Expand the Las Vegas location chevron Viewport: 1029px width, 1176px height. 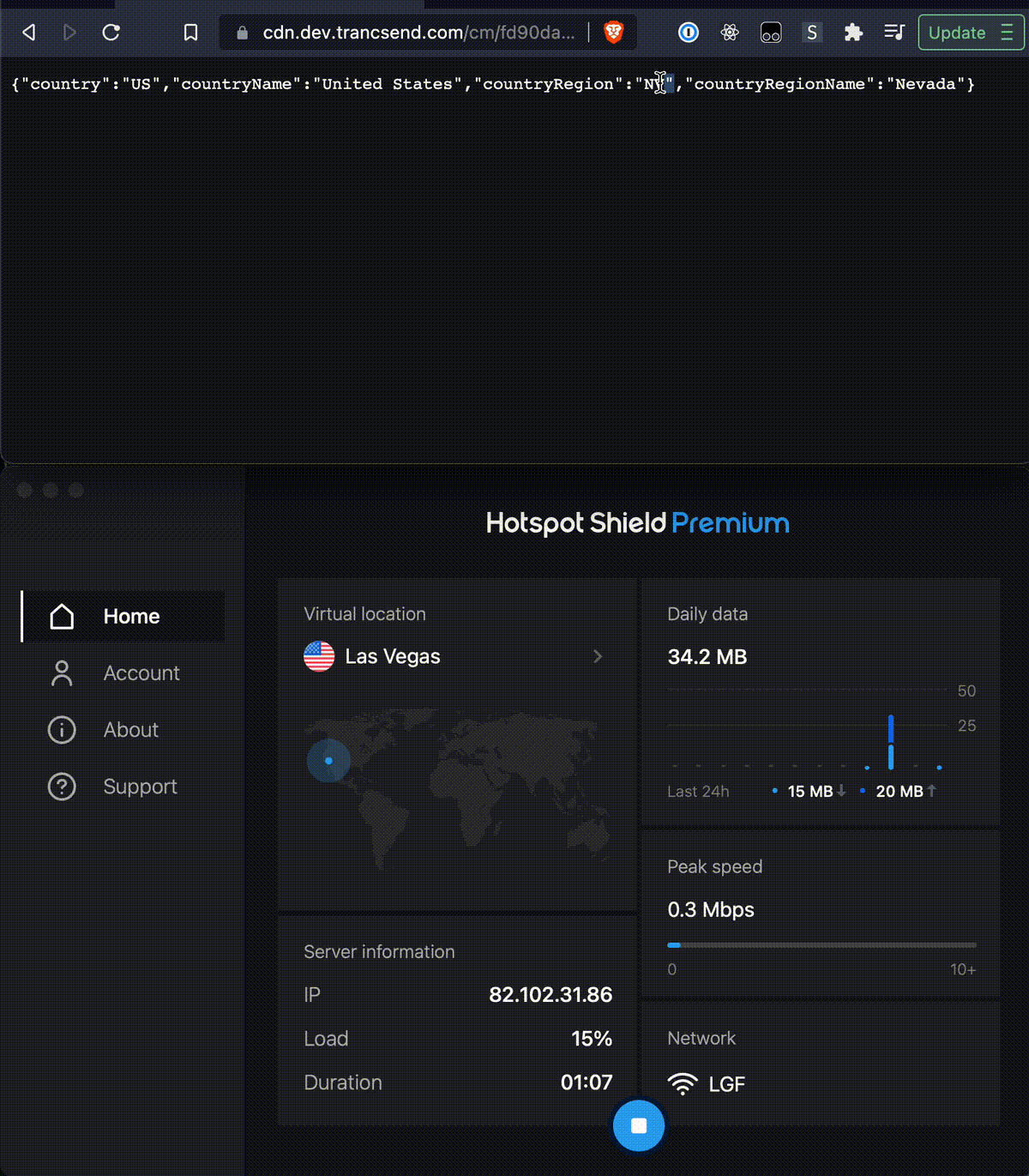[x=598, y=656]
